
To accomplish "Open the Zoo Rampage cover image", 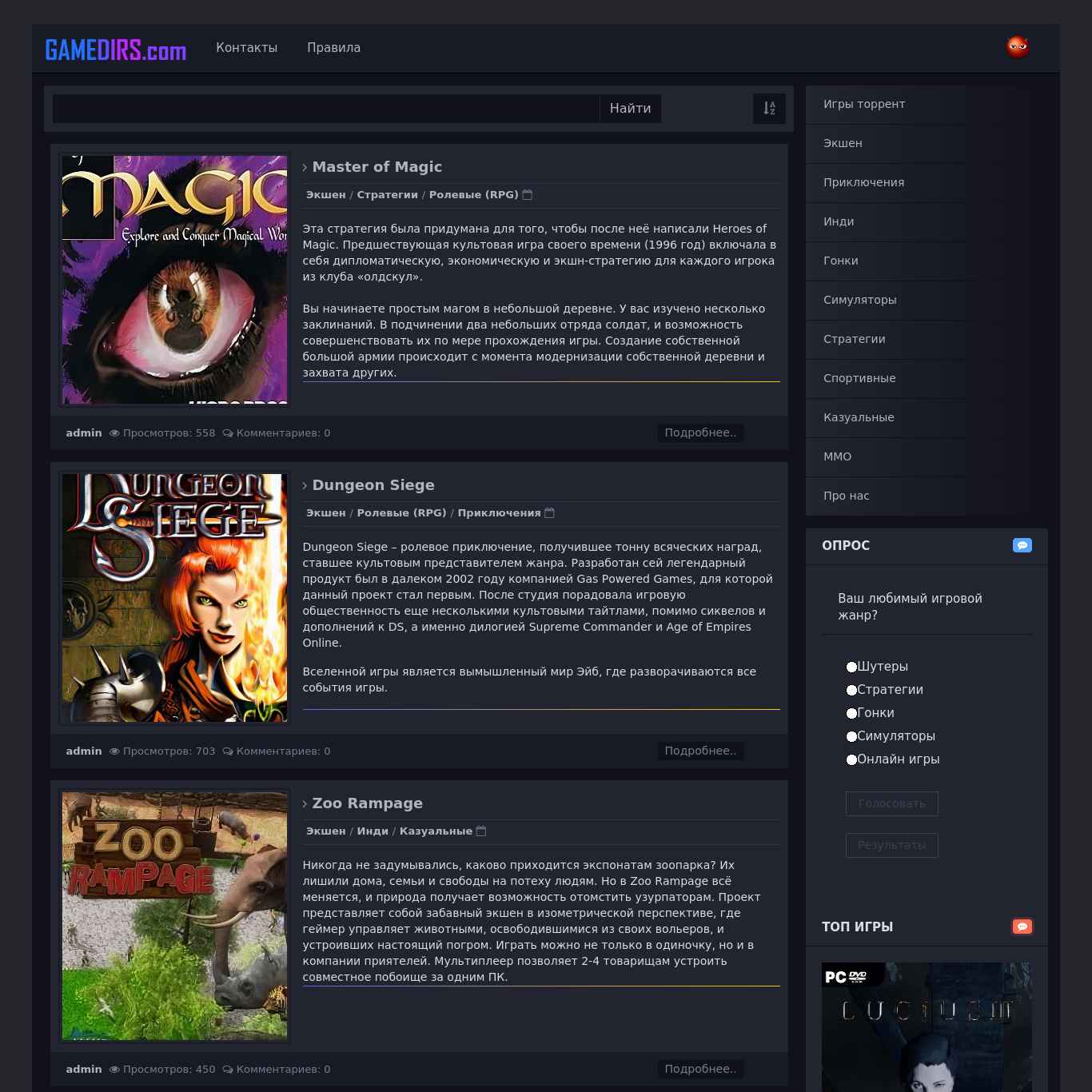I will click(174, 916).
